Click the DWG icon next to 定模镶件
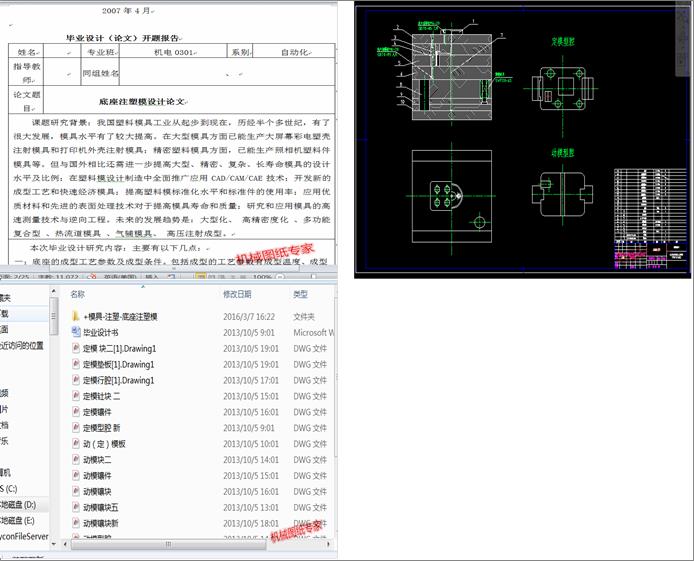 [76, 412]
